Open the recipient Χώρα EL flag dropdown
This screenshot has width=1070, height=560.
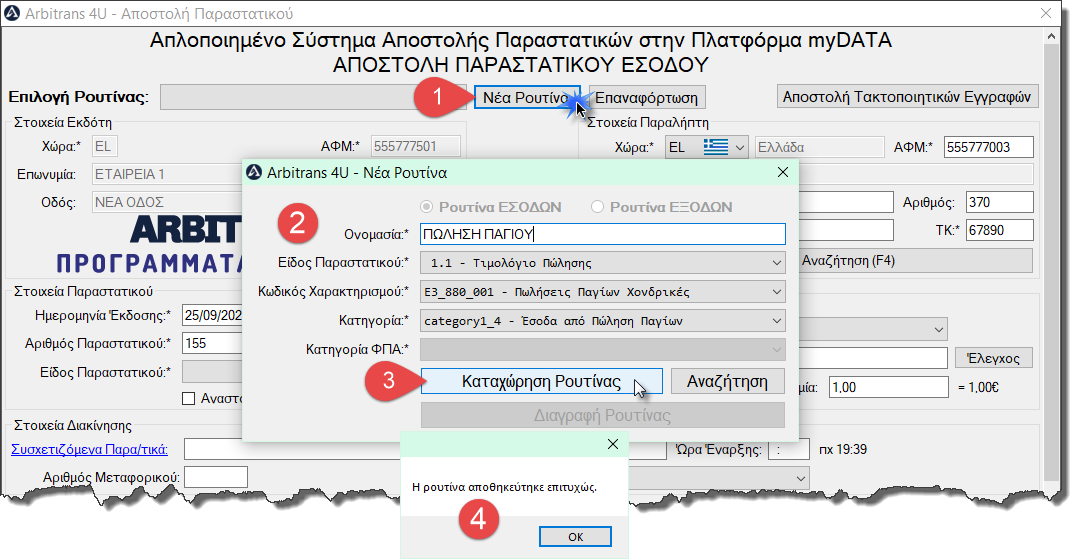(x=707, y=147)
